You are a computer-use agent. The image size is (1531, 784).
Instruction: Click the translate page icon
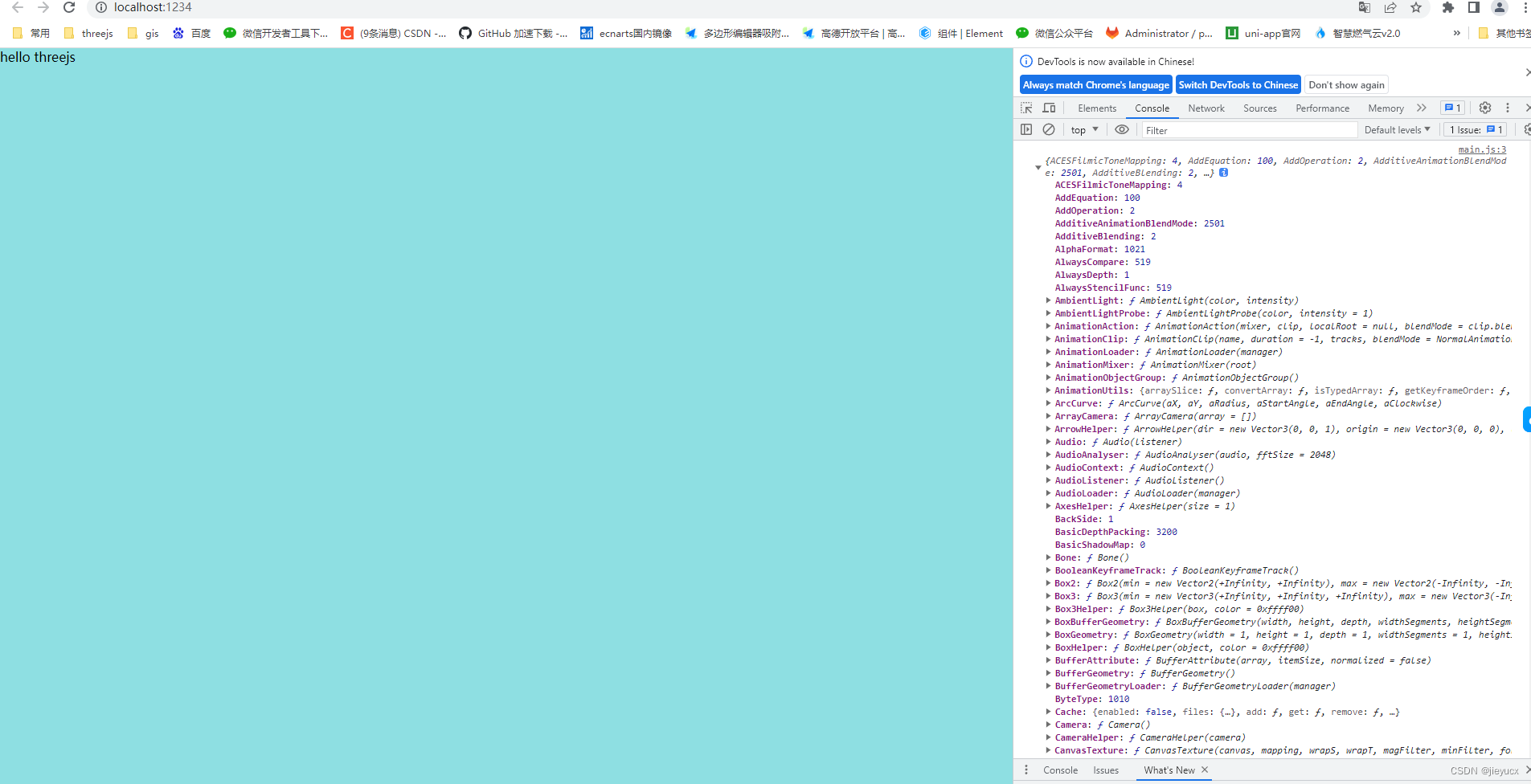pos(1365,7)
